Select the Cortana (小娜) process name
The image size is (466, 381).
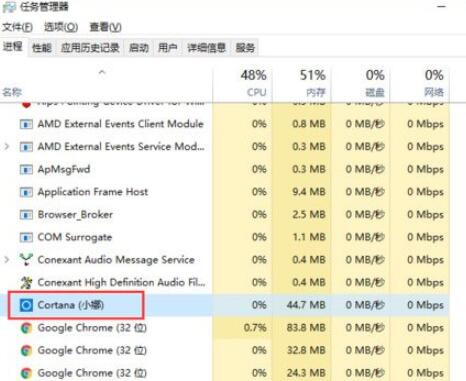tap(71, 305)
